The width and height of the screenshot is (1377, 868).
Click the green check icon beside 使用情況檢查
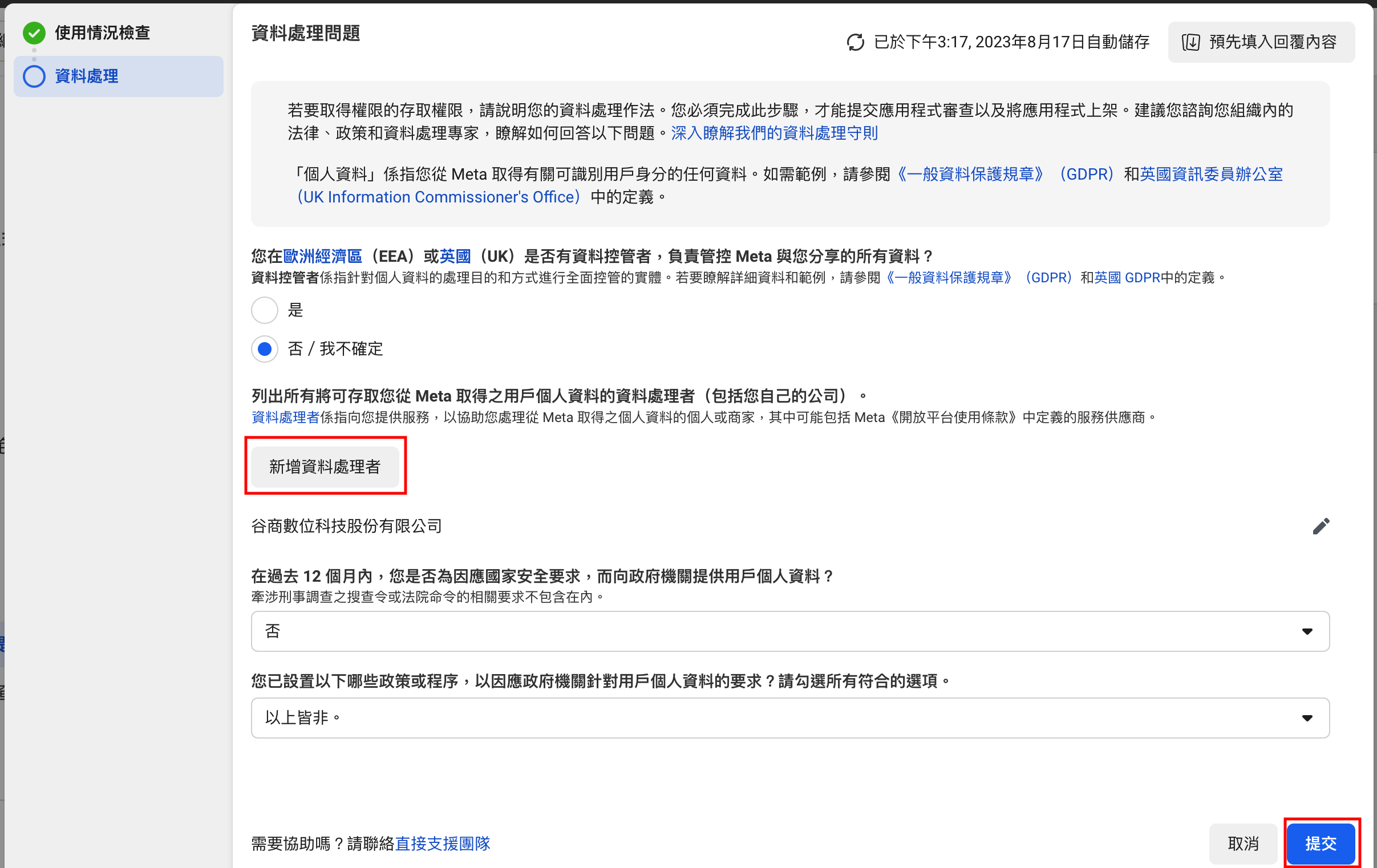coord(34,33)
